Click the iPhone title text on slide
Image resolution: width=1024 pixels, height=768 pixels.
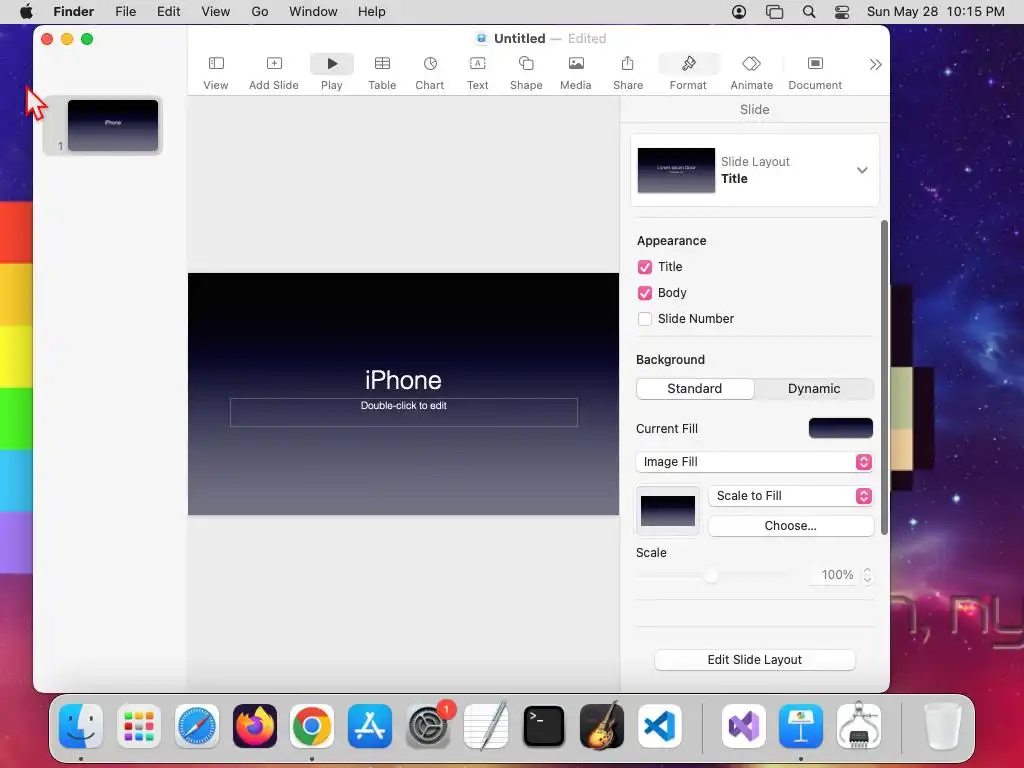[x=403, y=380]
